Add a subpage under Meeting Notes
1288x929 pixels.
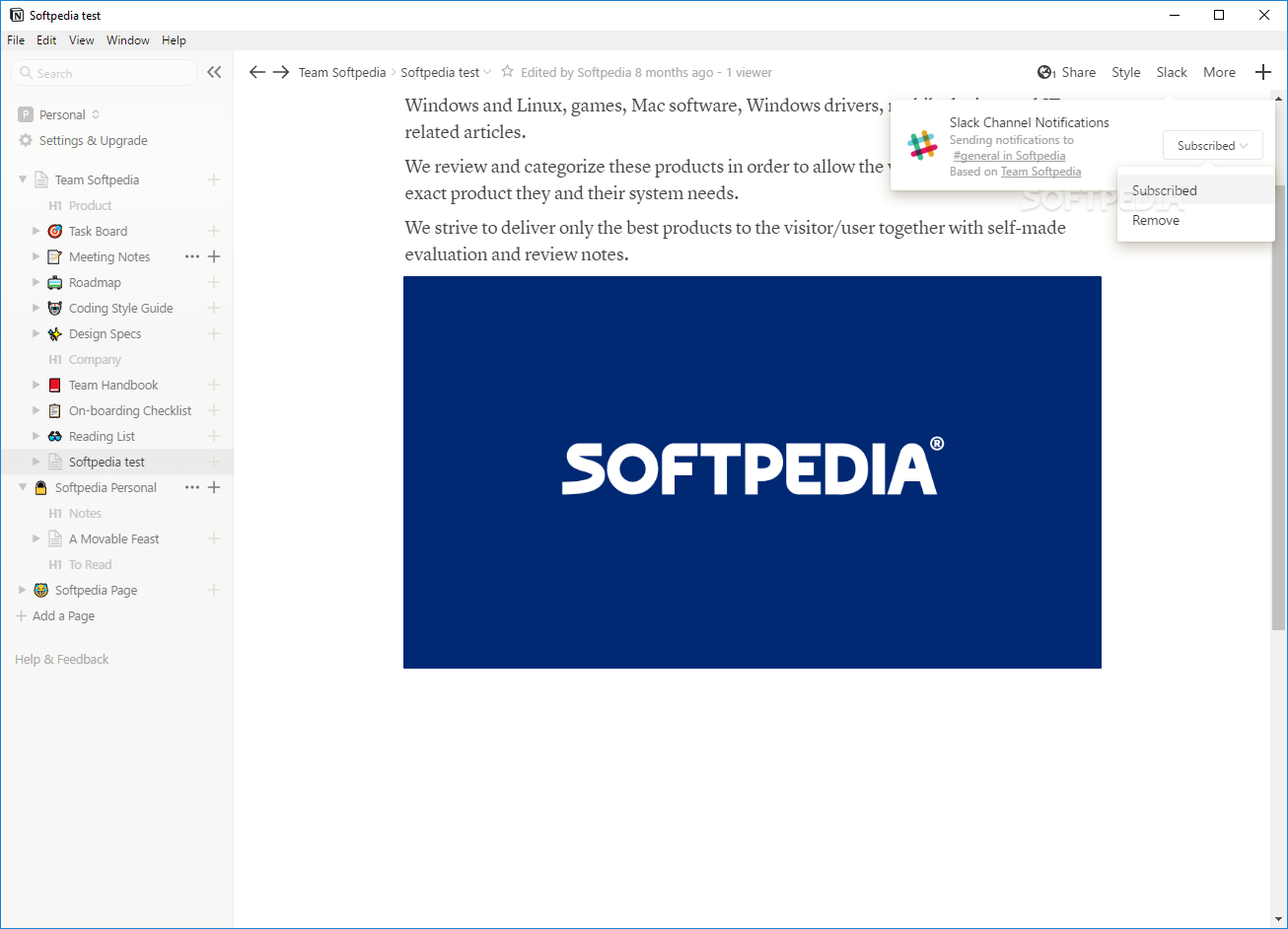pos(214,256)
